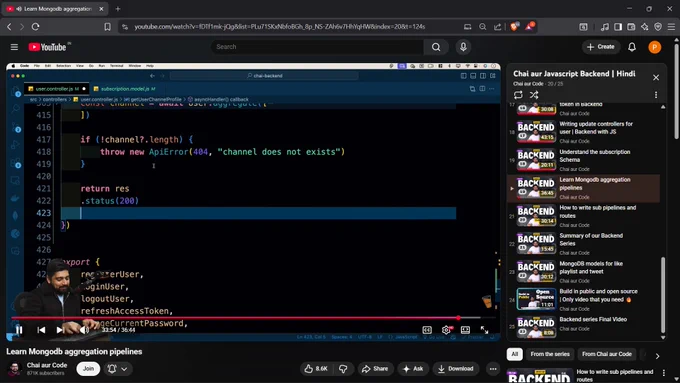
Task: Open the browser main hamburger menu
Action: 671,26
